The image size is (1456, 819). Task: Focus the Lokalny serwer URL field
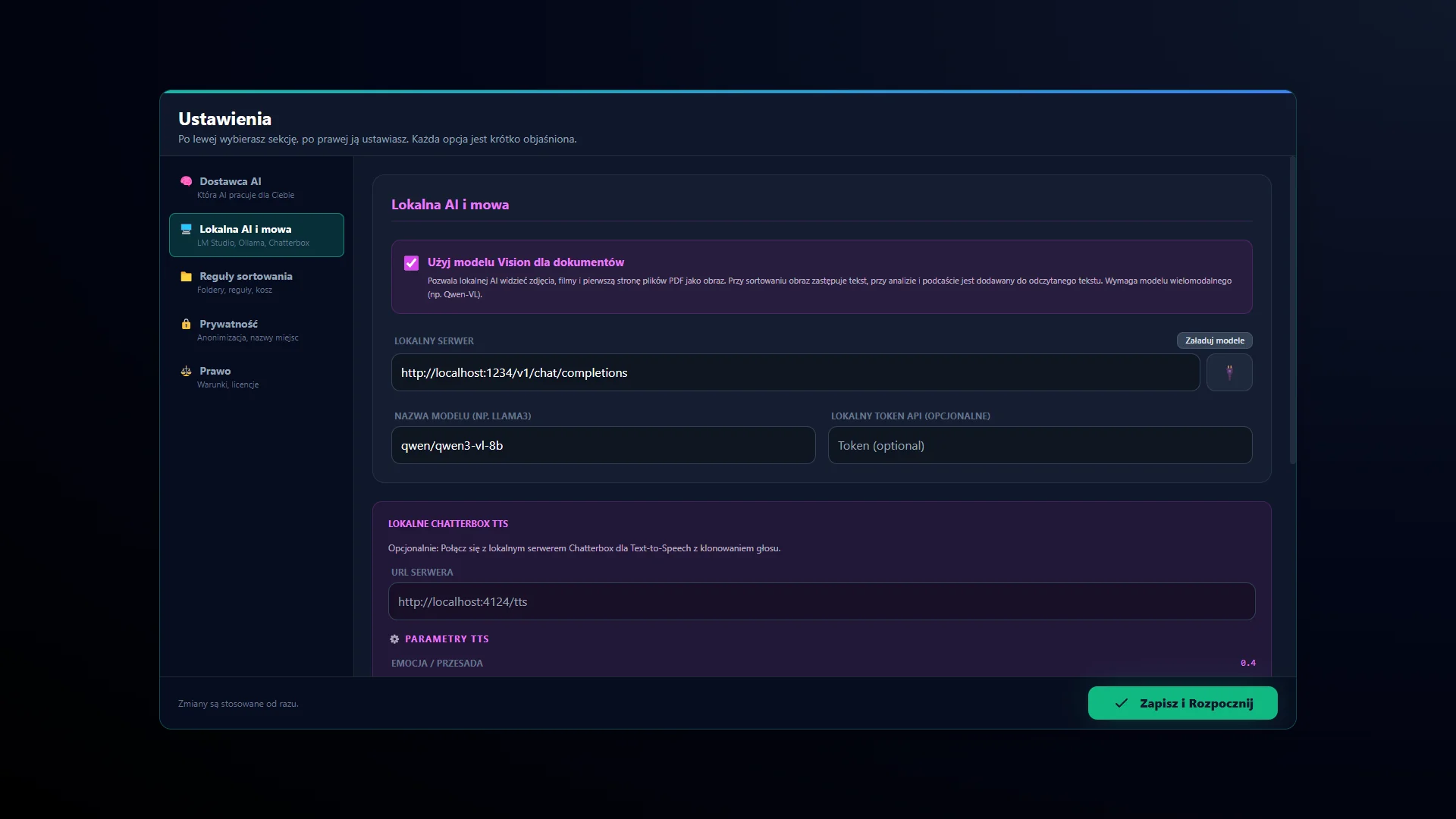click(795, 372)
